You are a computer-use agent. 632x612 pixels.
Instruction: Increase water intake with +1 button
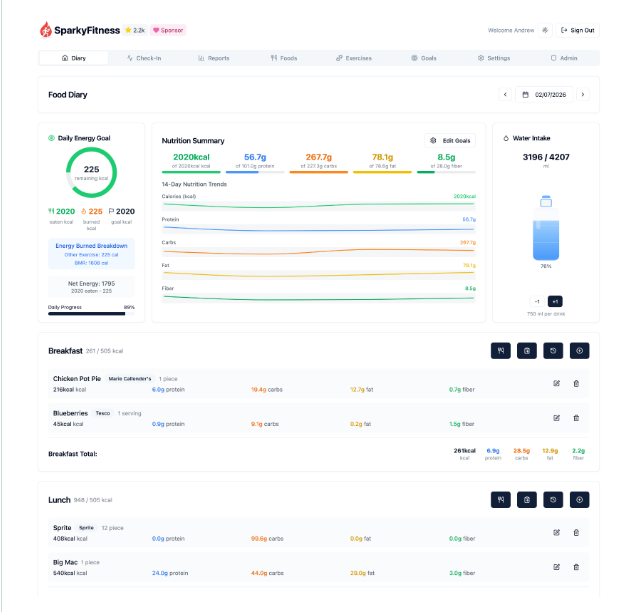click(555, 301)
